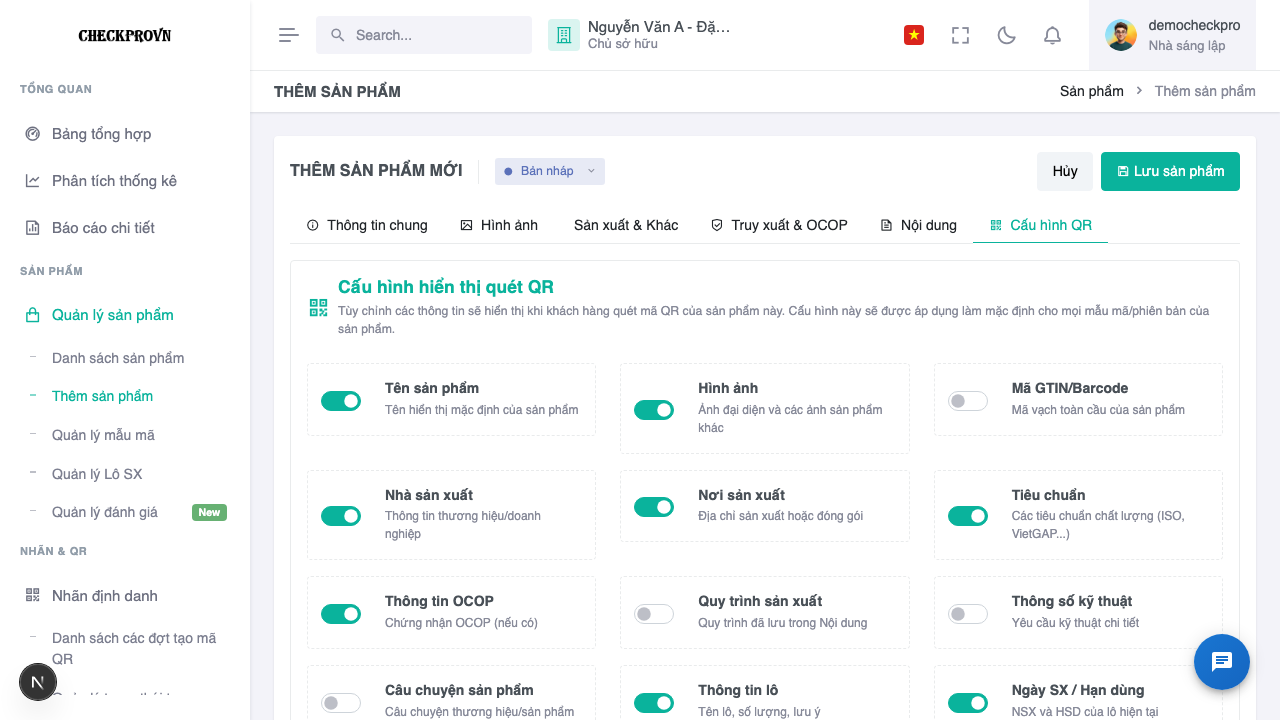Viewport: 1280px width, 720px height.
Task: Open the notifications bell
Action: tap(1052, 35)
